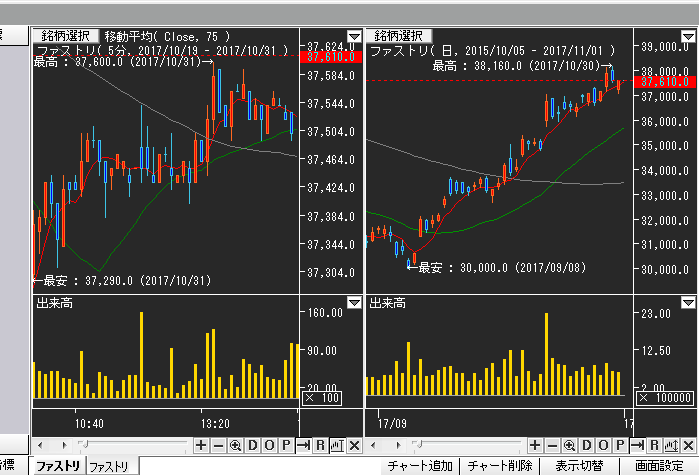Open the chart-type icon under the left chart
The image size is (699, 475).
[336, 445]
